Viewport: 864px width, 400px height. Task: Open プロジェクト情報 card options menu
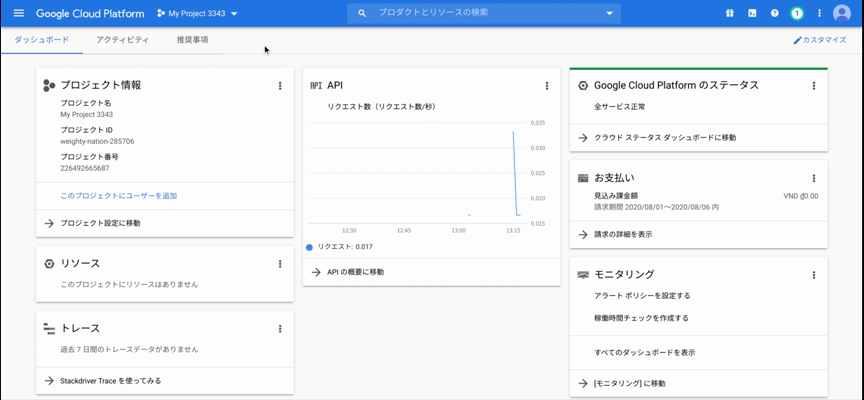click(x=280, y=85)
